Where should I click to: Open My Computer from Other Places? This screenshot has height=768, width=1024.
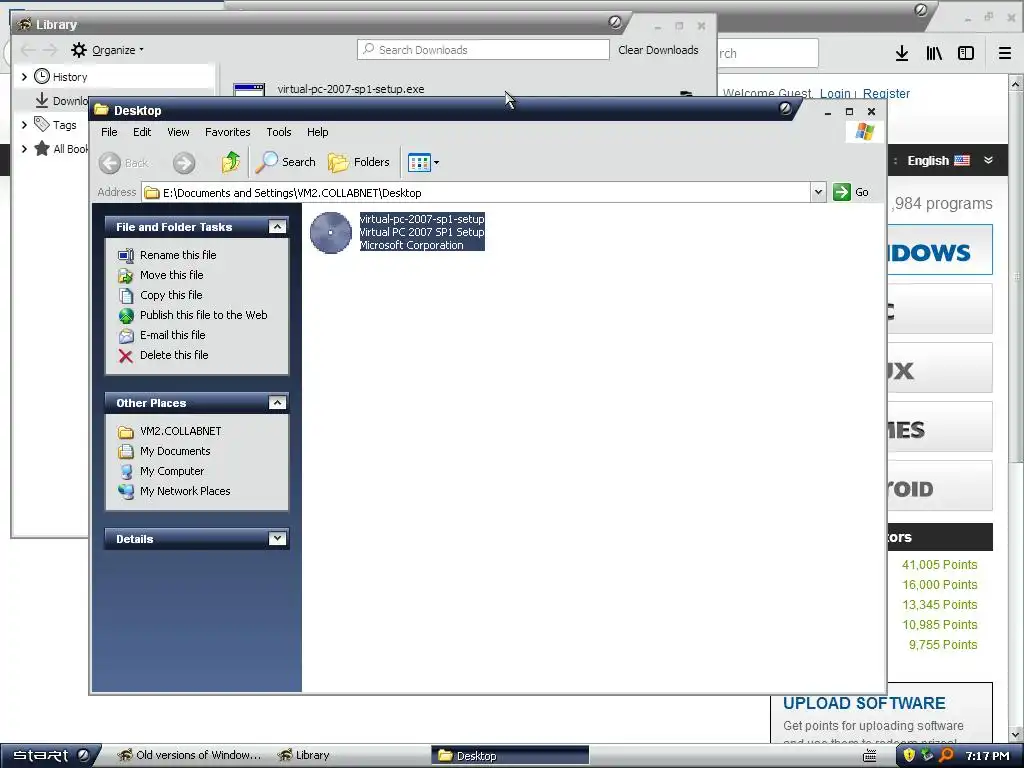pos(172,472)
